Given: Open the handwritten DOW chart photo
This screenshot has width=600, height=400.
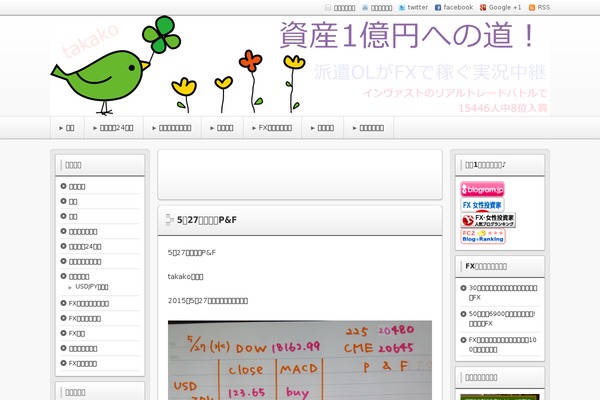Looking at the screenshot, I should point(300,360).
